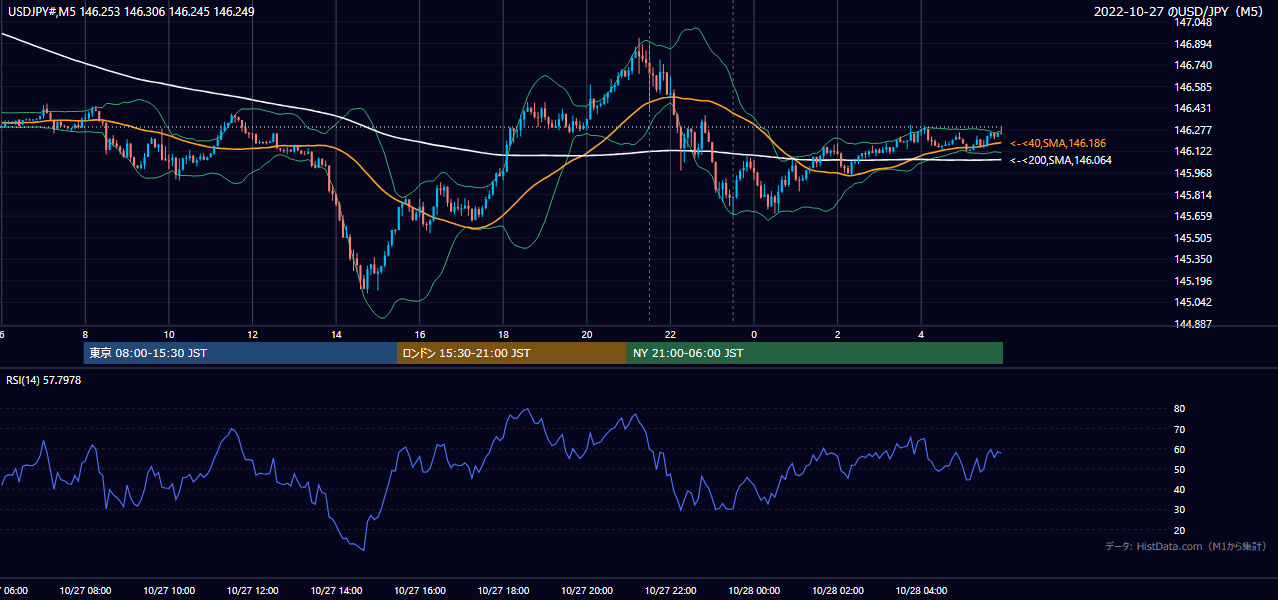Select price axis value 145.659
Viewport: 1278px width, 600px height.
[x=1194, y=216]
